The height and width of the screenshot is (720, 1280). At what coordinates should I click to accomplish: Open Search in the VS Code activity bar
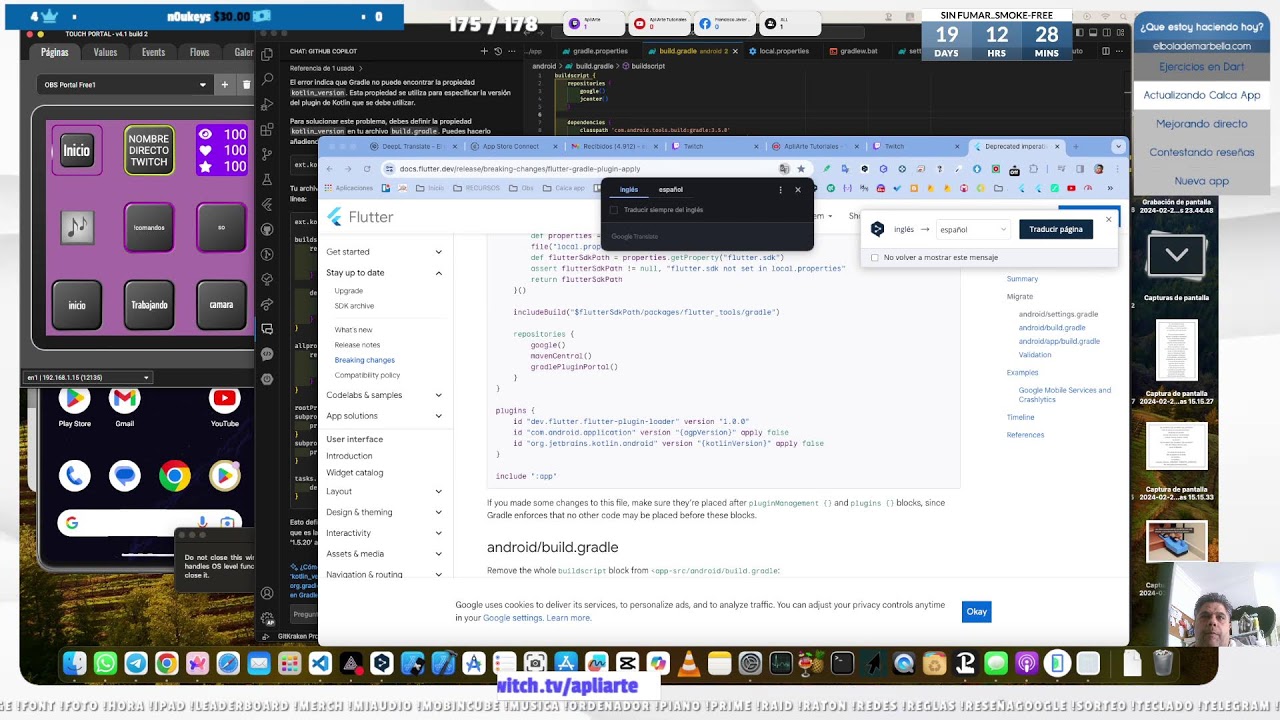pyautogui.click(x=267, y=79)
